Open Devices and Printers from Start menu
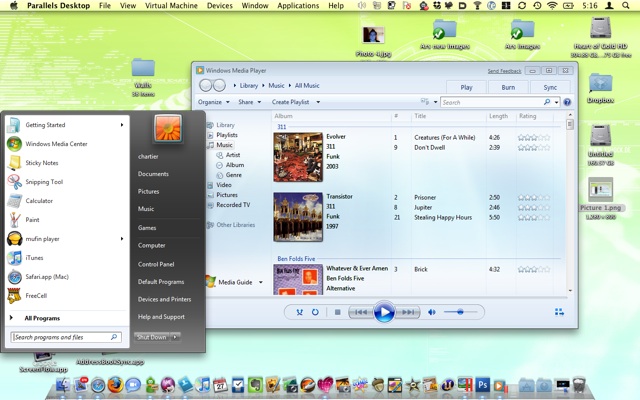Screen dimensions: 640x400 coord(164,300)
